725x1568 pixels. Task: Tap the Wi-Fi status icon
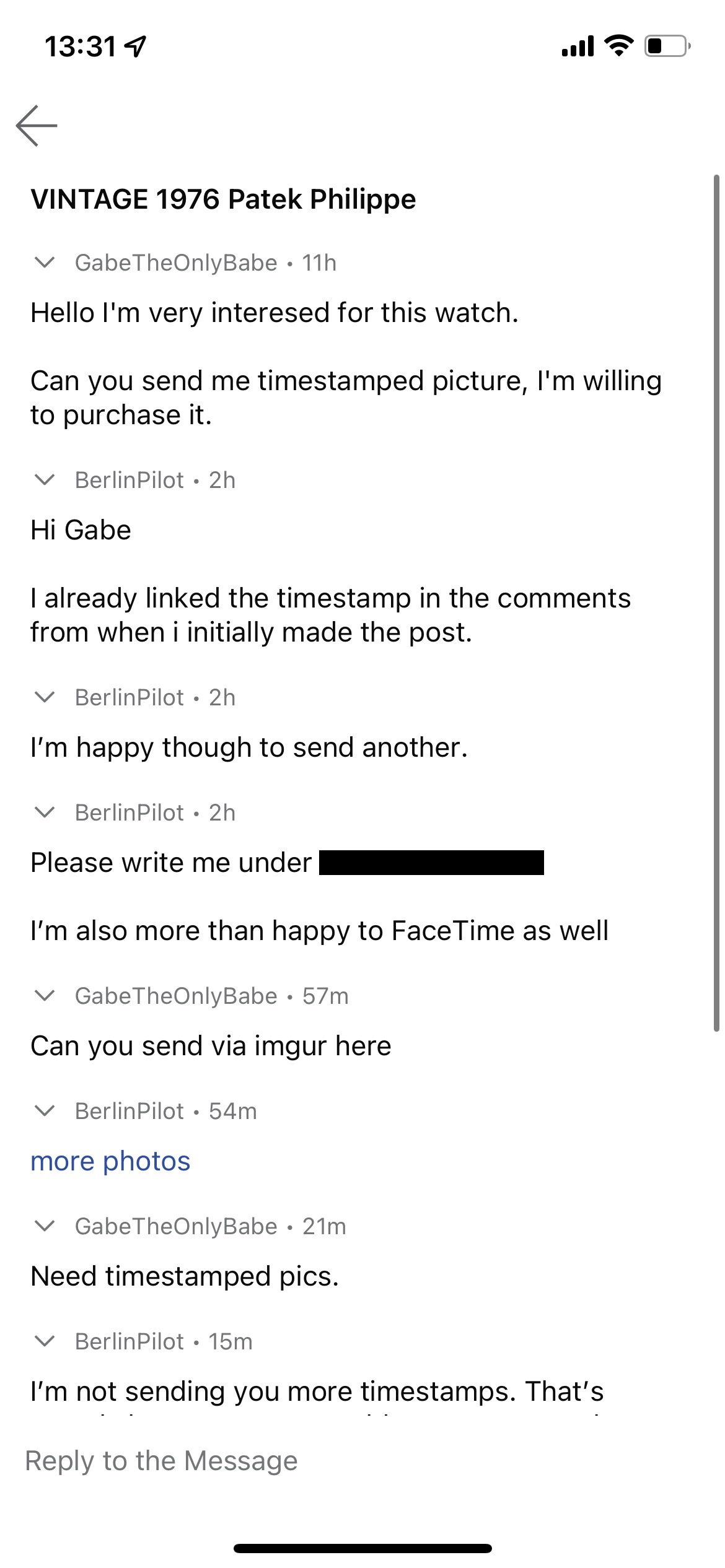tap(618, 46)
